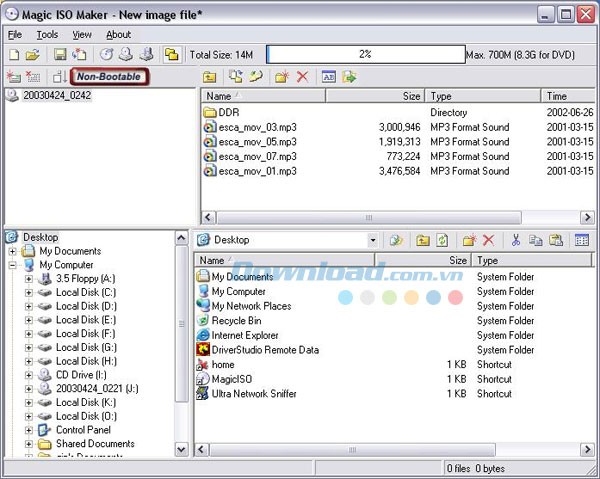Open the View menu
The width and height of the screenshot is (600, 479).
pyautogui.click(x=82, y=34)
